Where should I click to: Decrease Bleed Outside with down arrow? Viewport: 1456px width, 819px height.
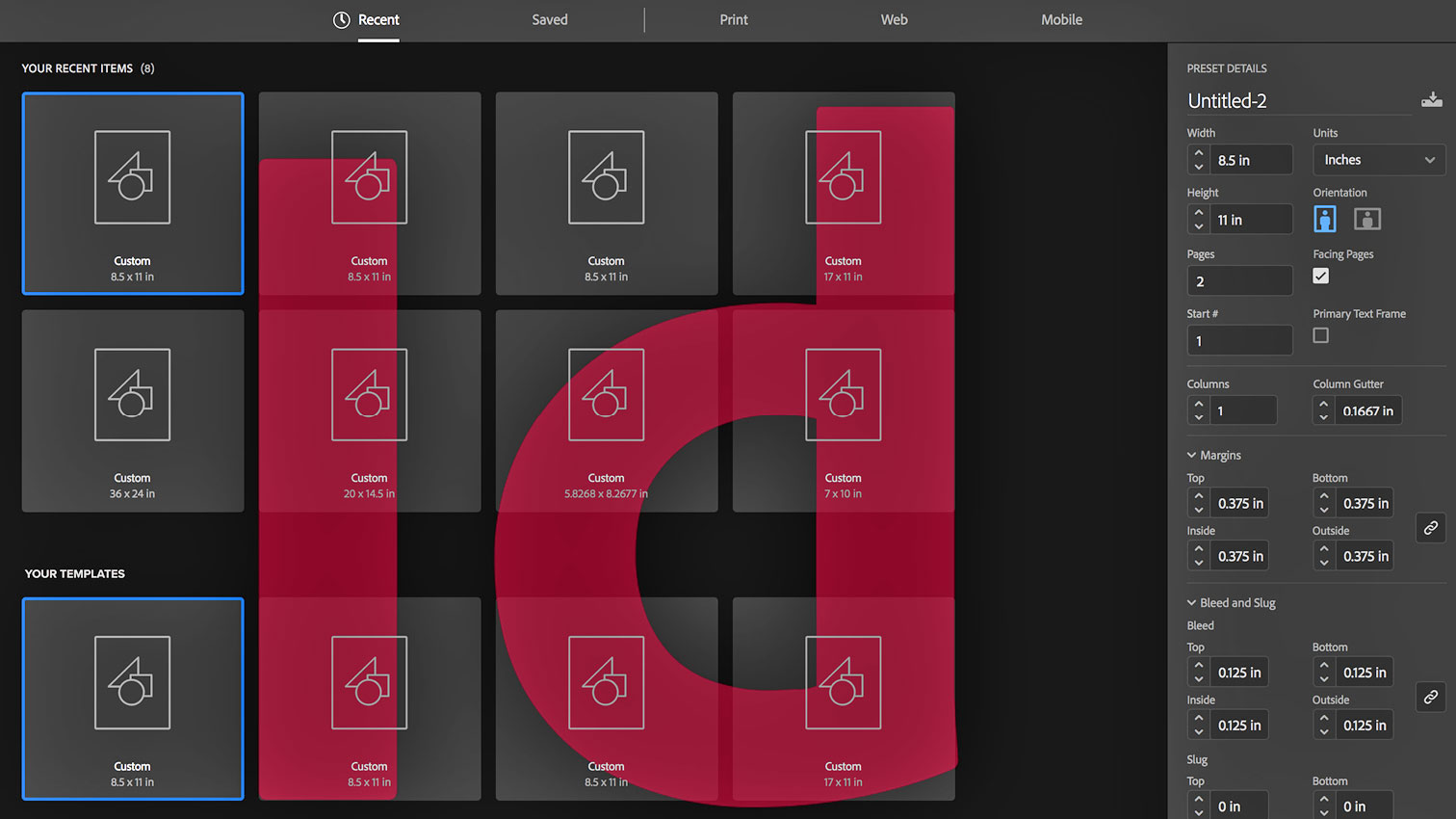(1324, 733)
